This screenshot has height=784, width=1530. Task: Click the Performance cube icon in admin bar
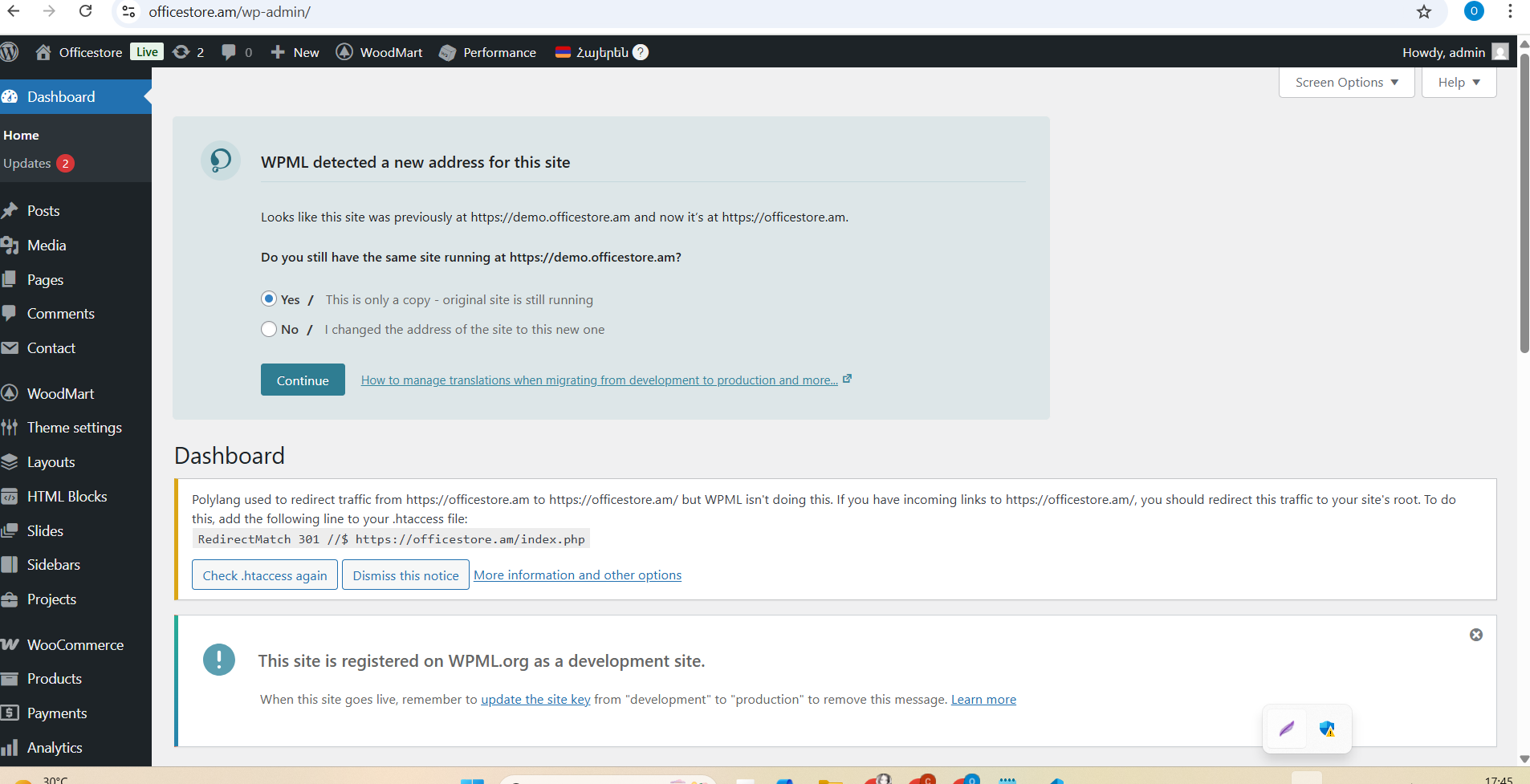click(x=448, y=52)
